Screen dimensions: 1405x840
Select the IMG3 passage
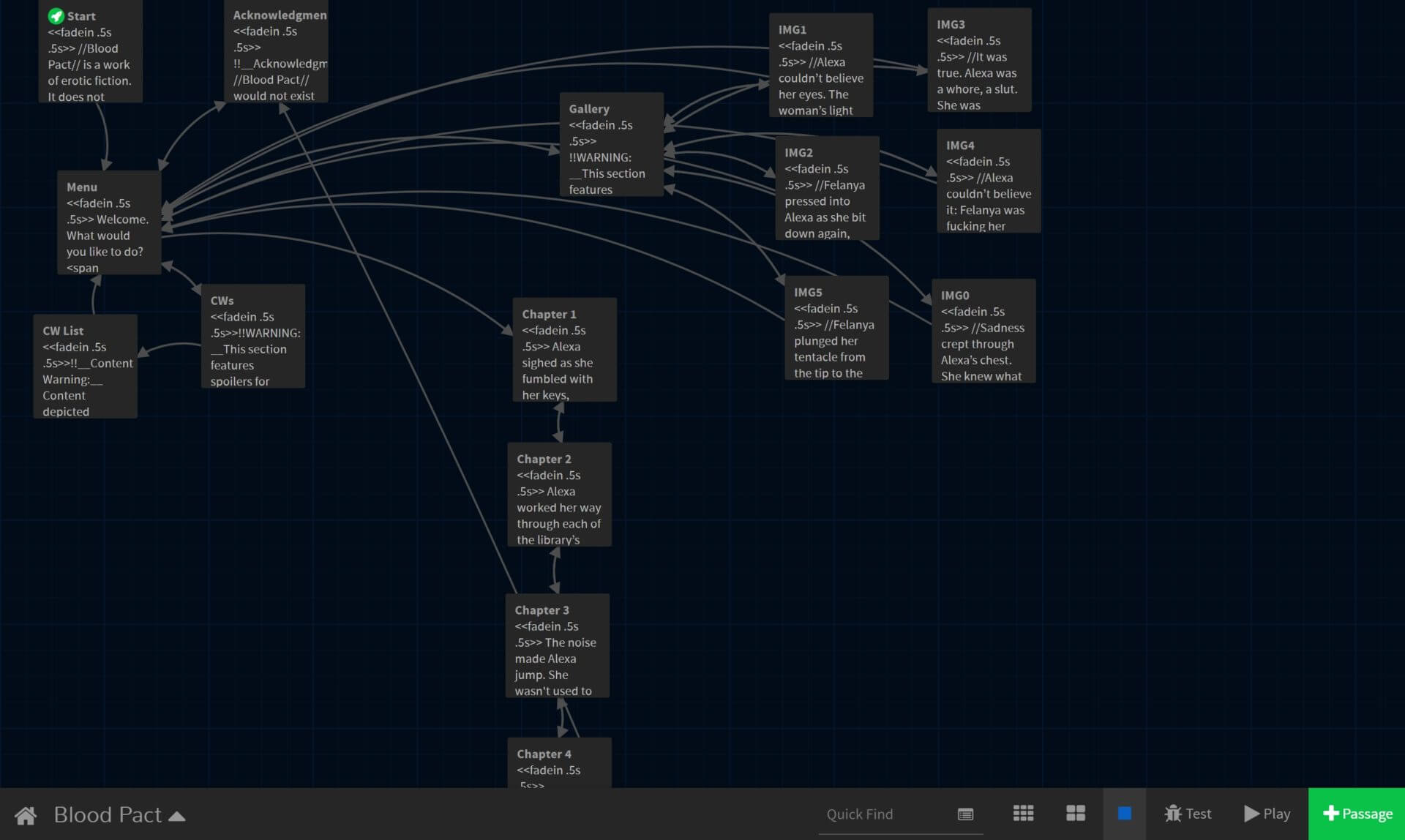(979, 60)
